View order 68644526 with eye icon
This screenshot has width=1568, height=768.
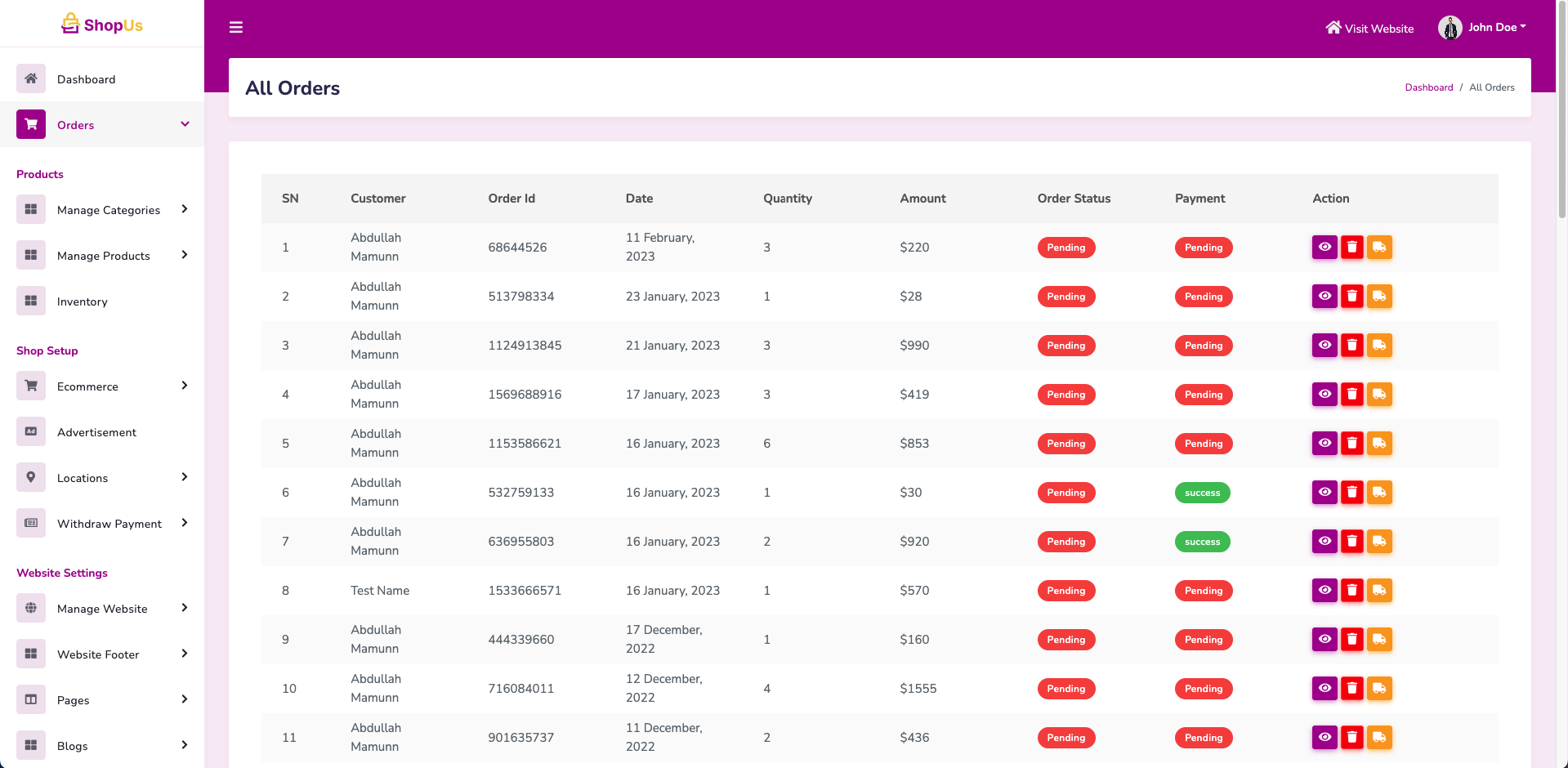(x=1325, y=248)
